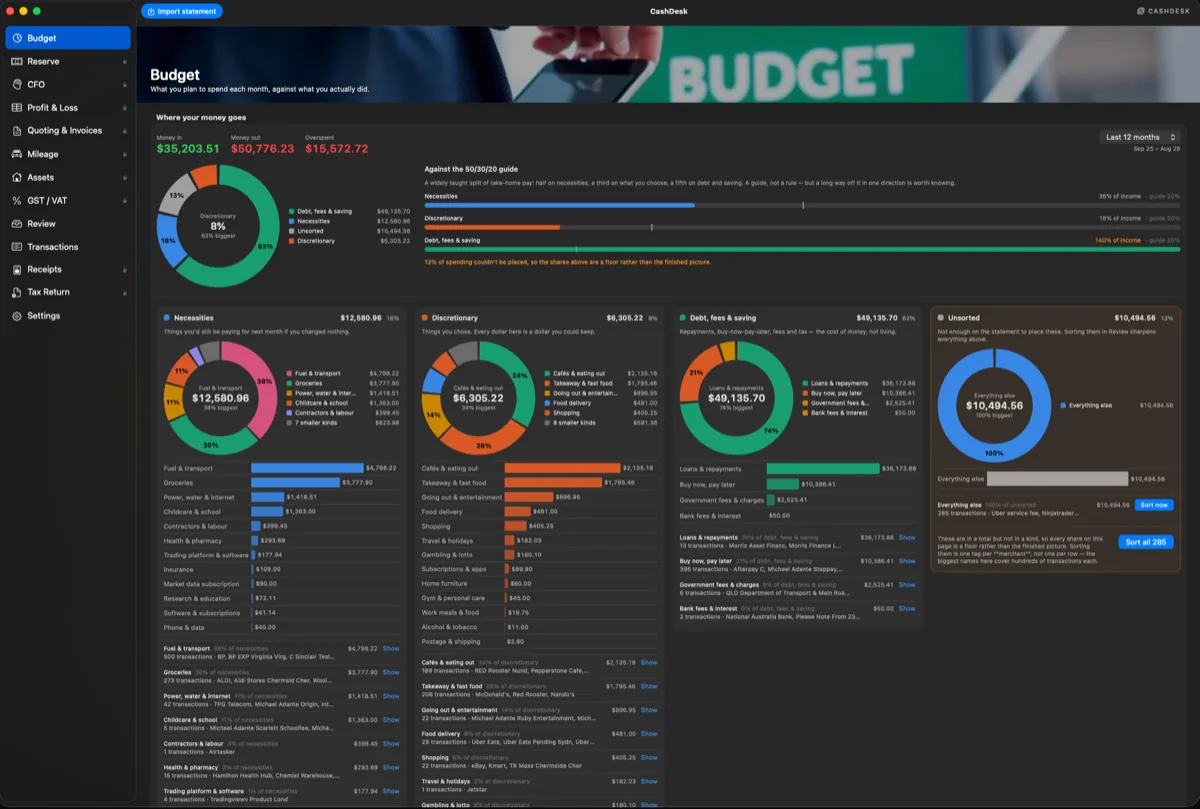
Task: Click the pink Fuel & transport legend swatch
Action: (x=288, y=373)
